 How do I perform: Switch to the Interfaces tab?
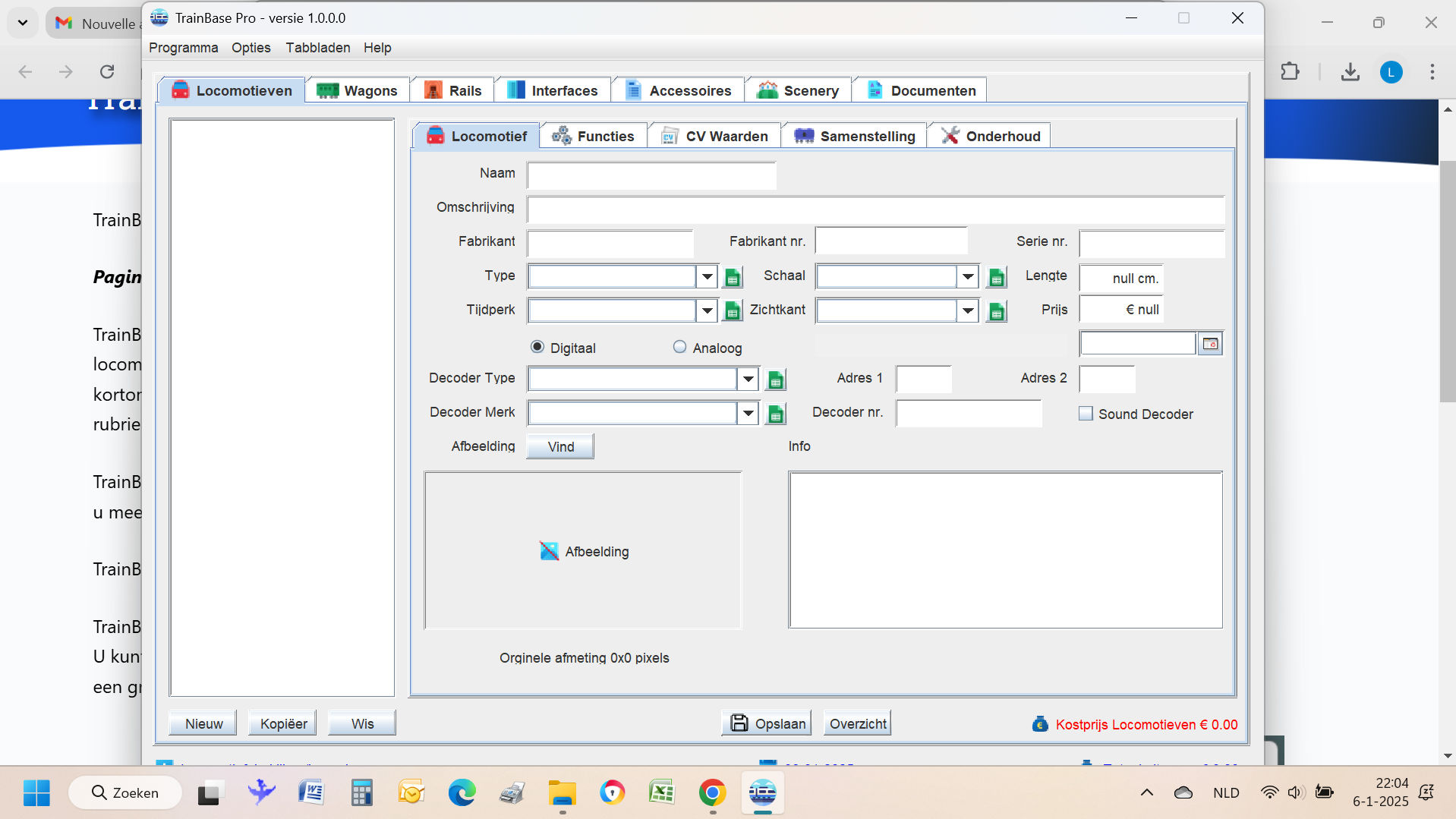click(553, 90)
